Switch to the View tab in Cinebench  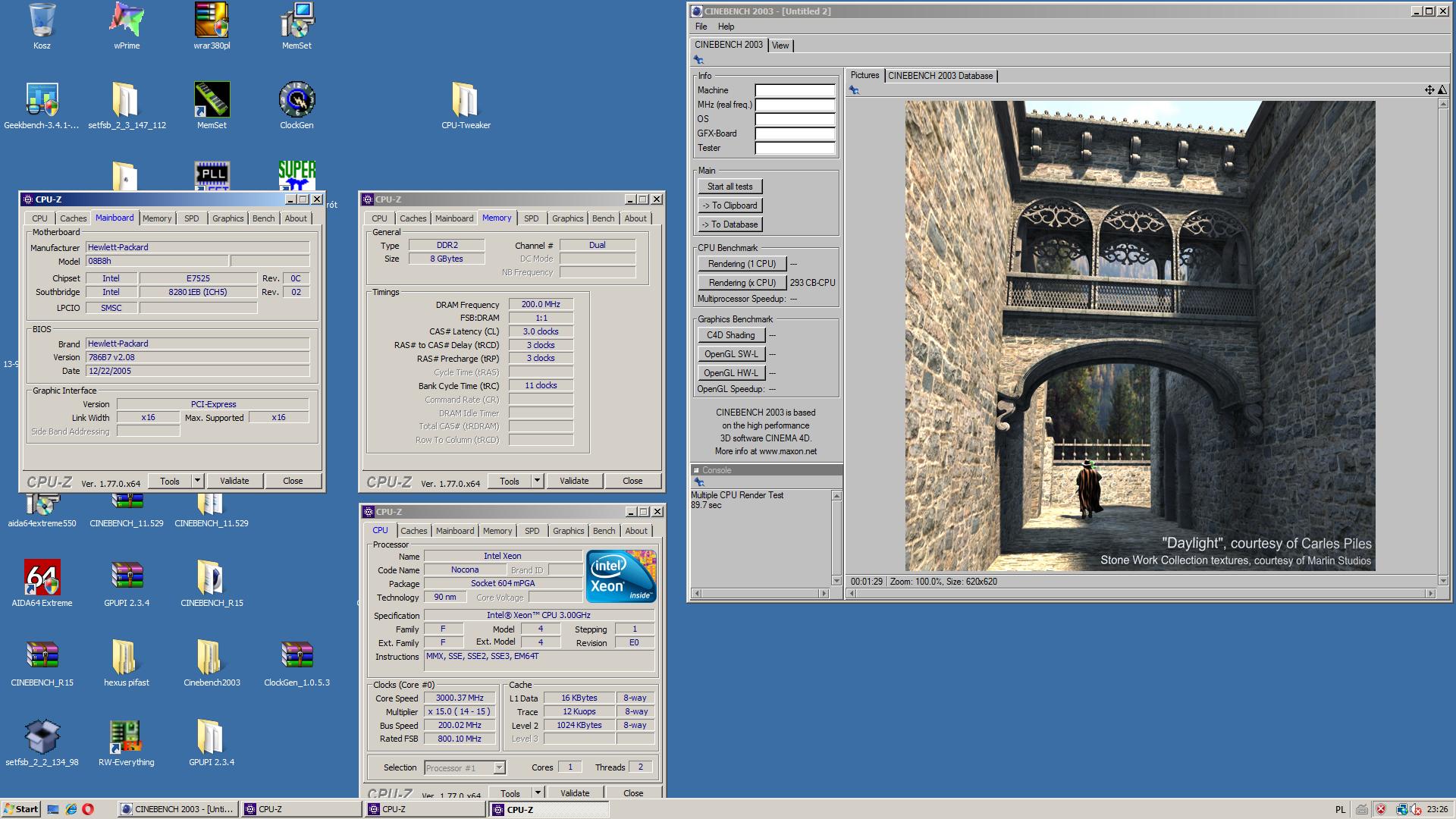coord(780,45)
